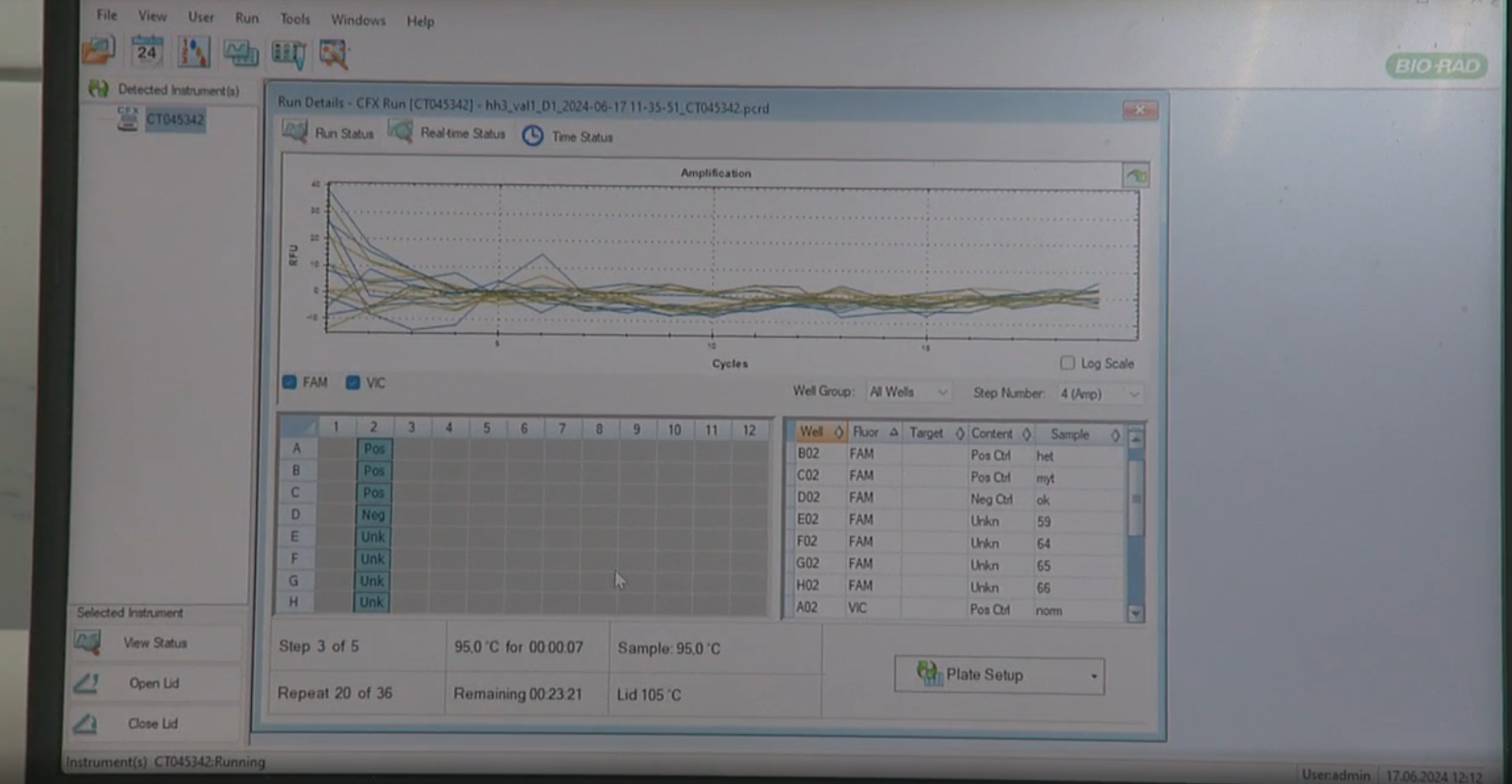Click the calendar 24 toolbar icon

point(147,52)
